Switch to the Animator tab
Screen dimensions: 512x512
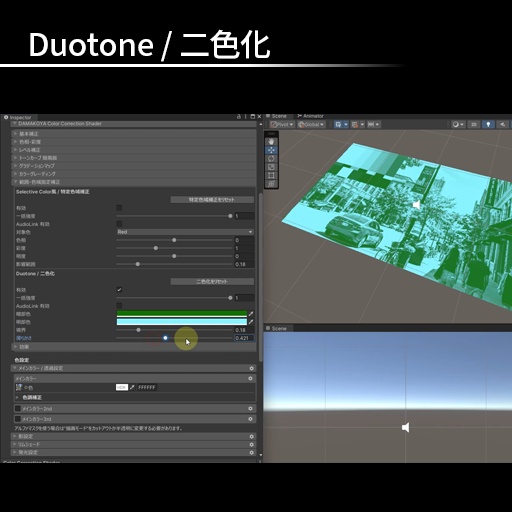(310, 116)
